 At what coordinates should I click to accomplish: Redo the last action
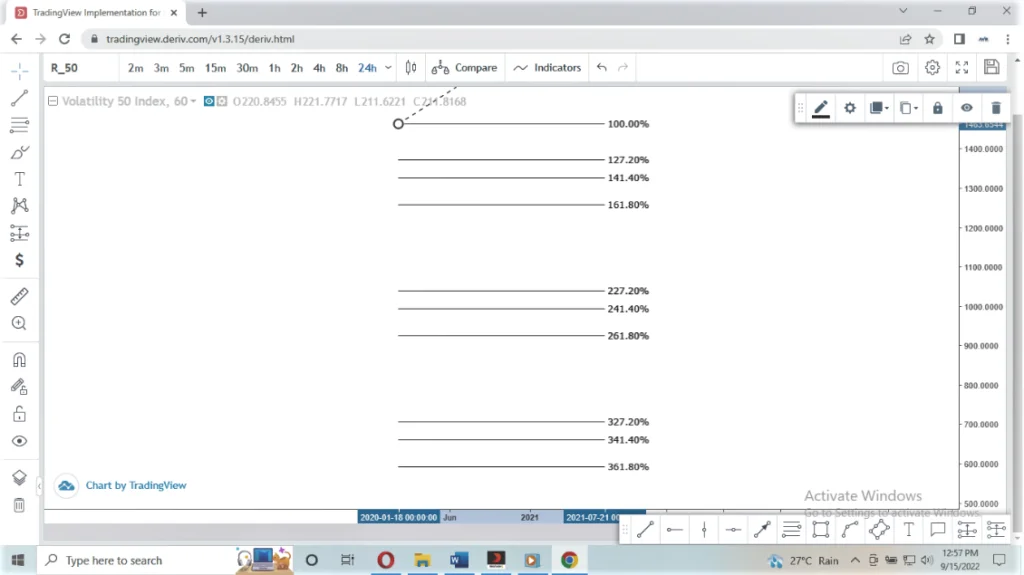point(623,67)
